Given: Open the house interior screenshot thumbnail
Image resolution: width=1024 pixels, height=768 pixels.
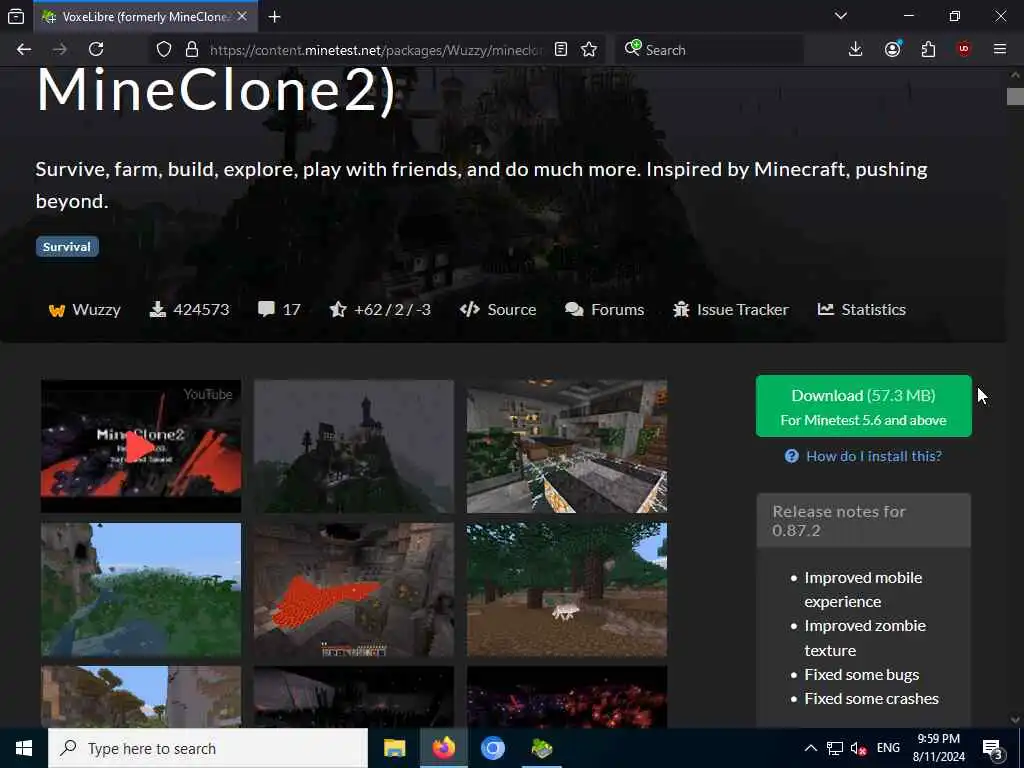Looking at the screenshot, I should tap(567, 447).
